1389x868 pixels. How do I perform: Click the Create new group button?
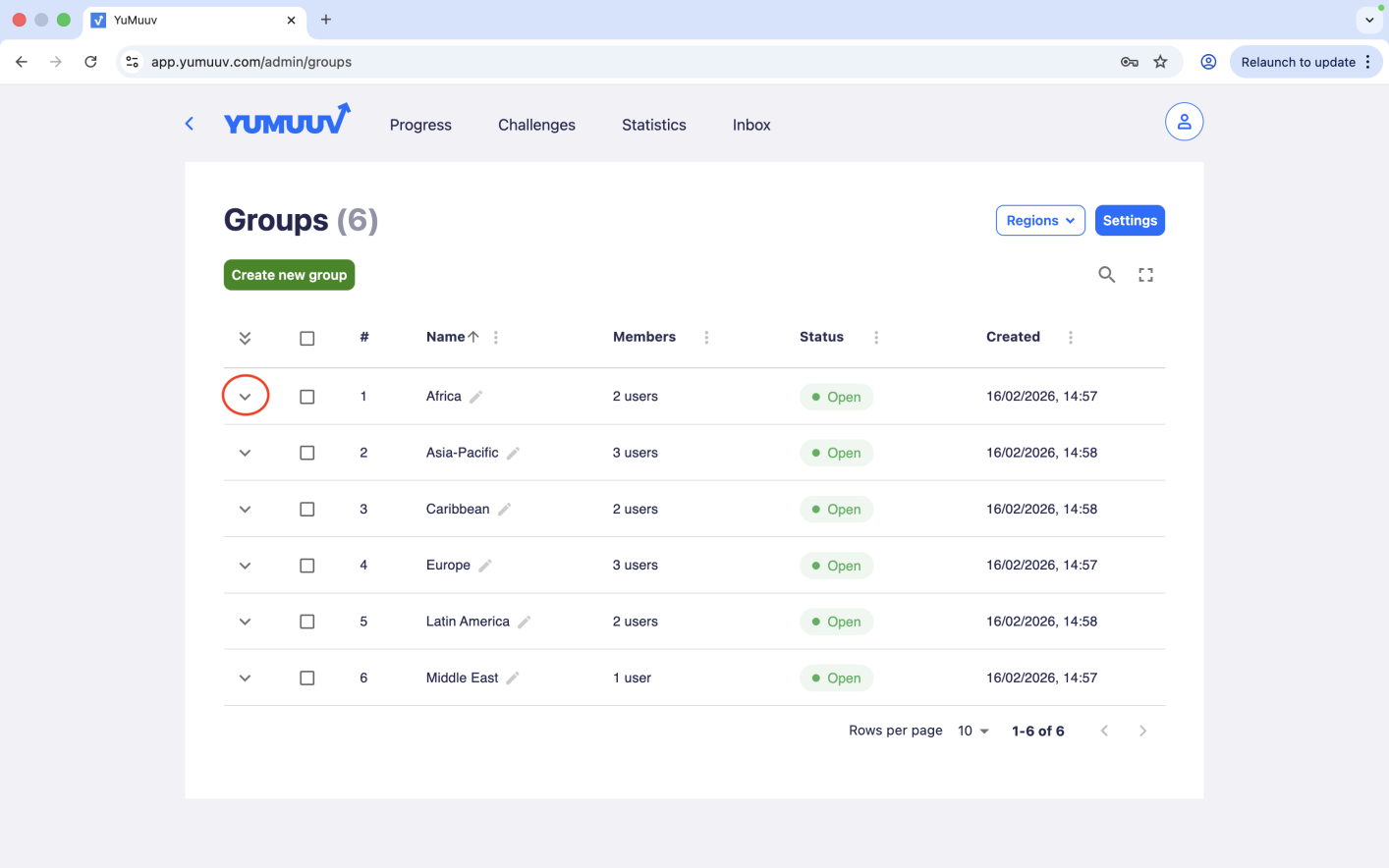(289, 275)
